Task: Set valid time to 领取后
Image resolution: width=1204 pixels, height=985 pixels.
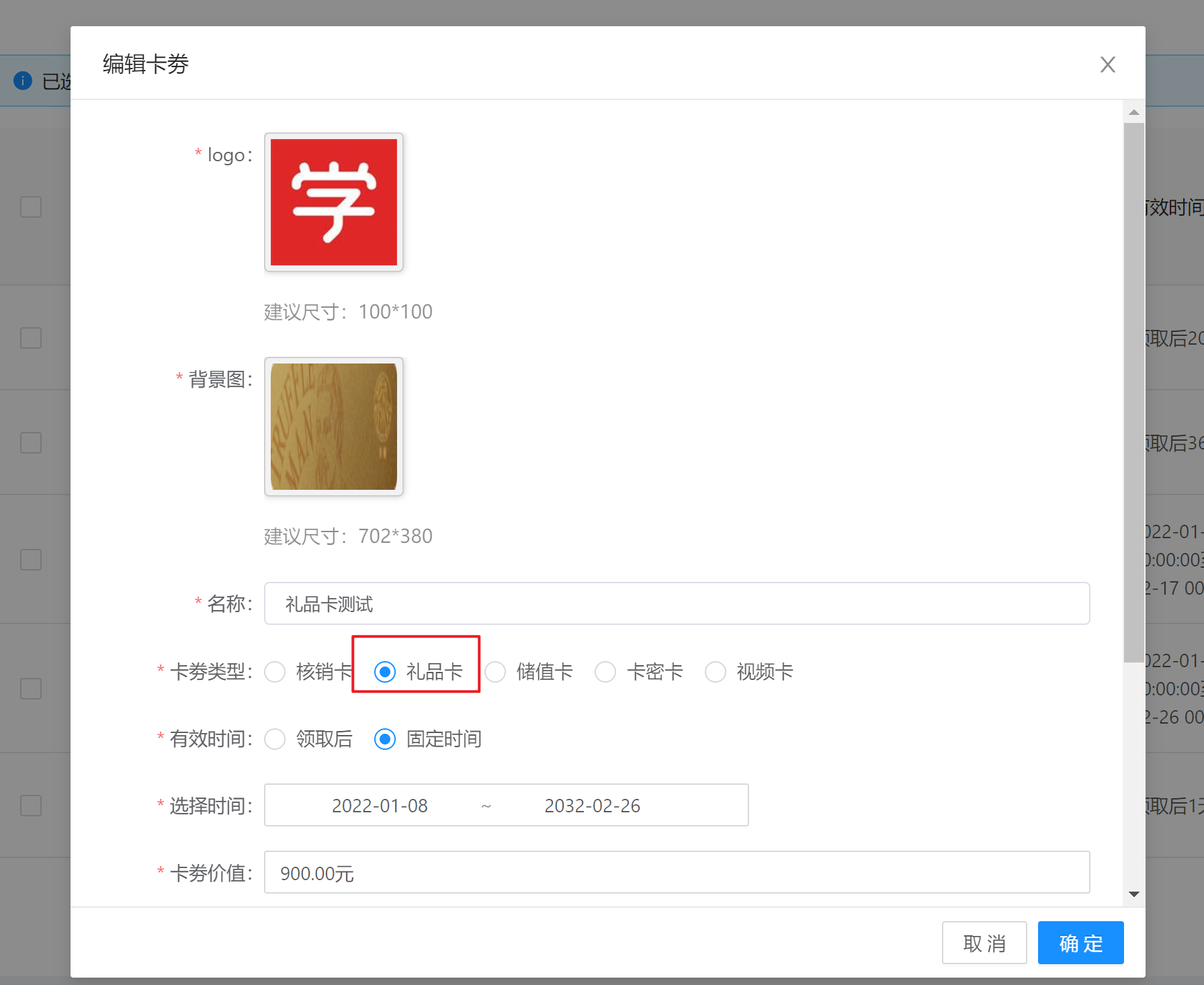Action: [275, 739]
